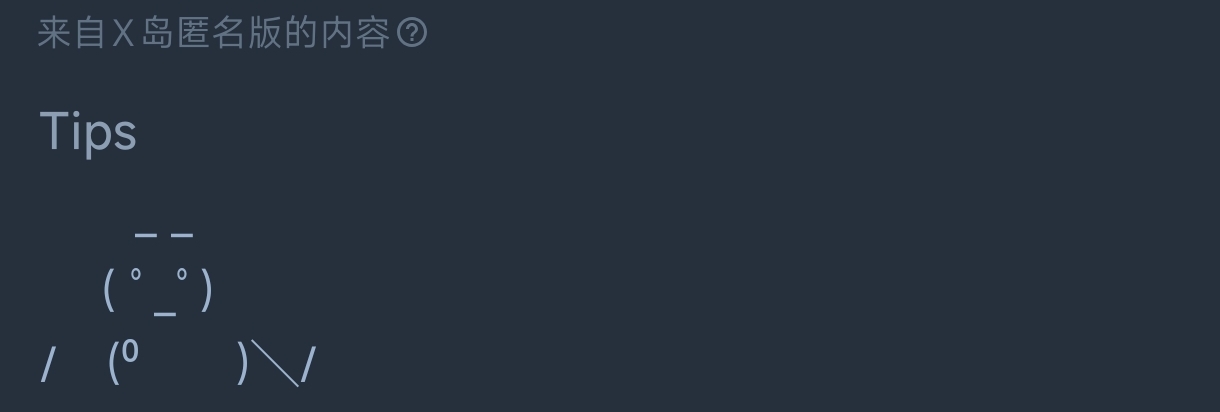Click the question mark help icon
This screenshot has height=412, width=1220.
[412, 34]
